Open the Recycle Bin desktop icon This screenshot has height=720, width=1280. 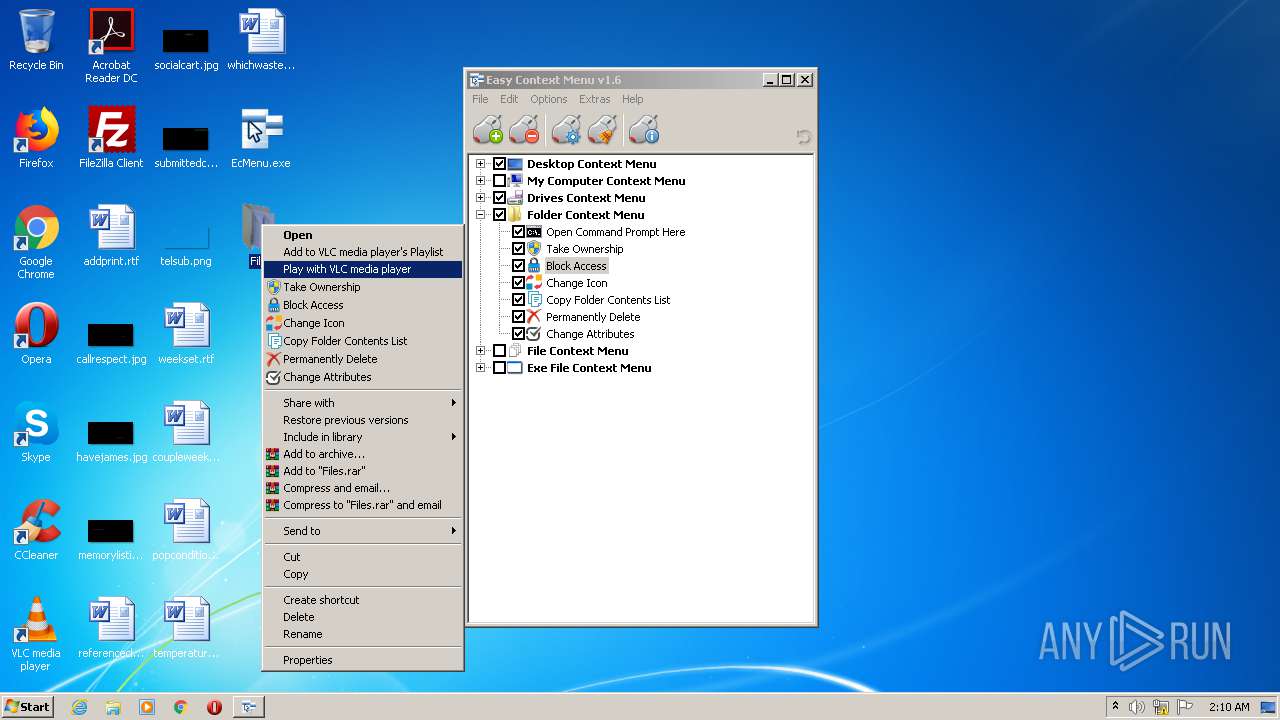[x=36, y=40]
